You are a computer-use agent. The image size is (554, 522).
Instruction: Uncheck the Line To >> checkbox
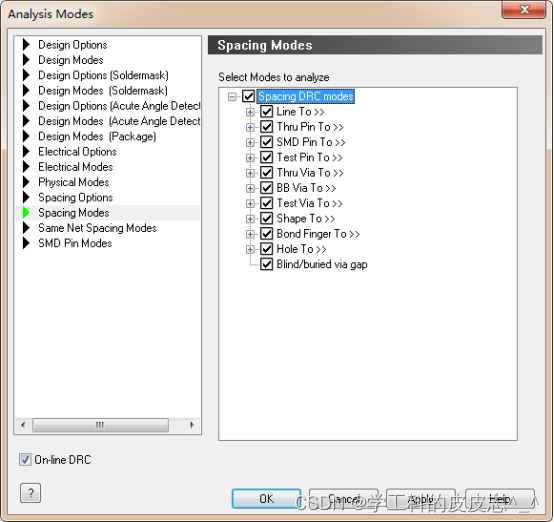(x=266, y=112)
